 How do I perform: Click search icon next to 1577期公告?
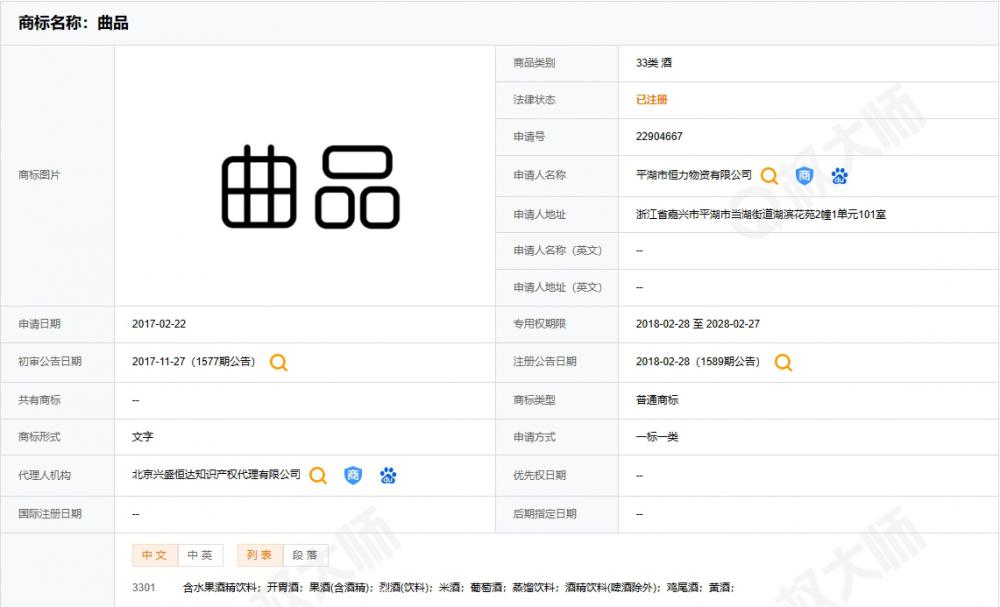[278, 362]
